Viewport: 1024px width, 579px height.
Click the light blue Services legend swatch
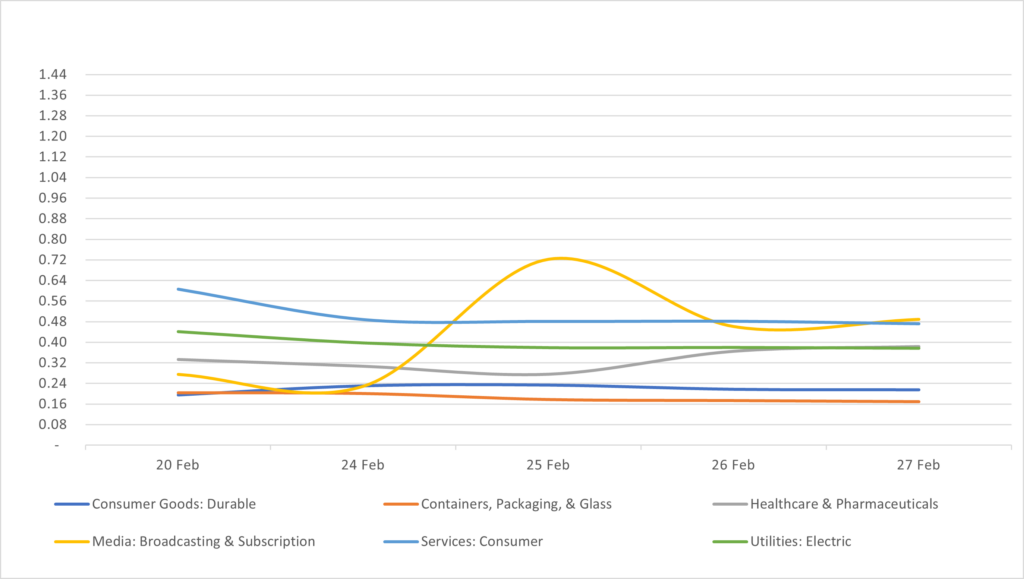[400, 541]
